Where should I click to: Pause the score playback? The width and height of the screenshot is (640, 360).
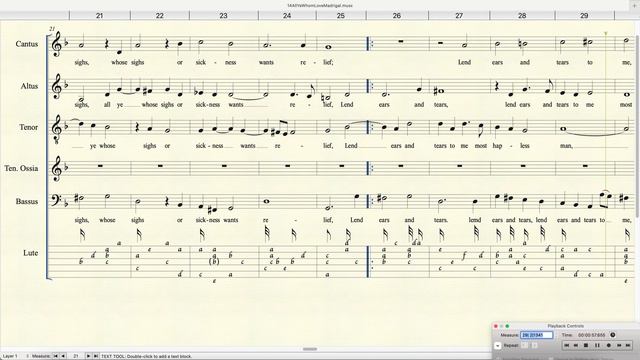click(597, 345)
